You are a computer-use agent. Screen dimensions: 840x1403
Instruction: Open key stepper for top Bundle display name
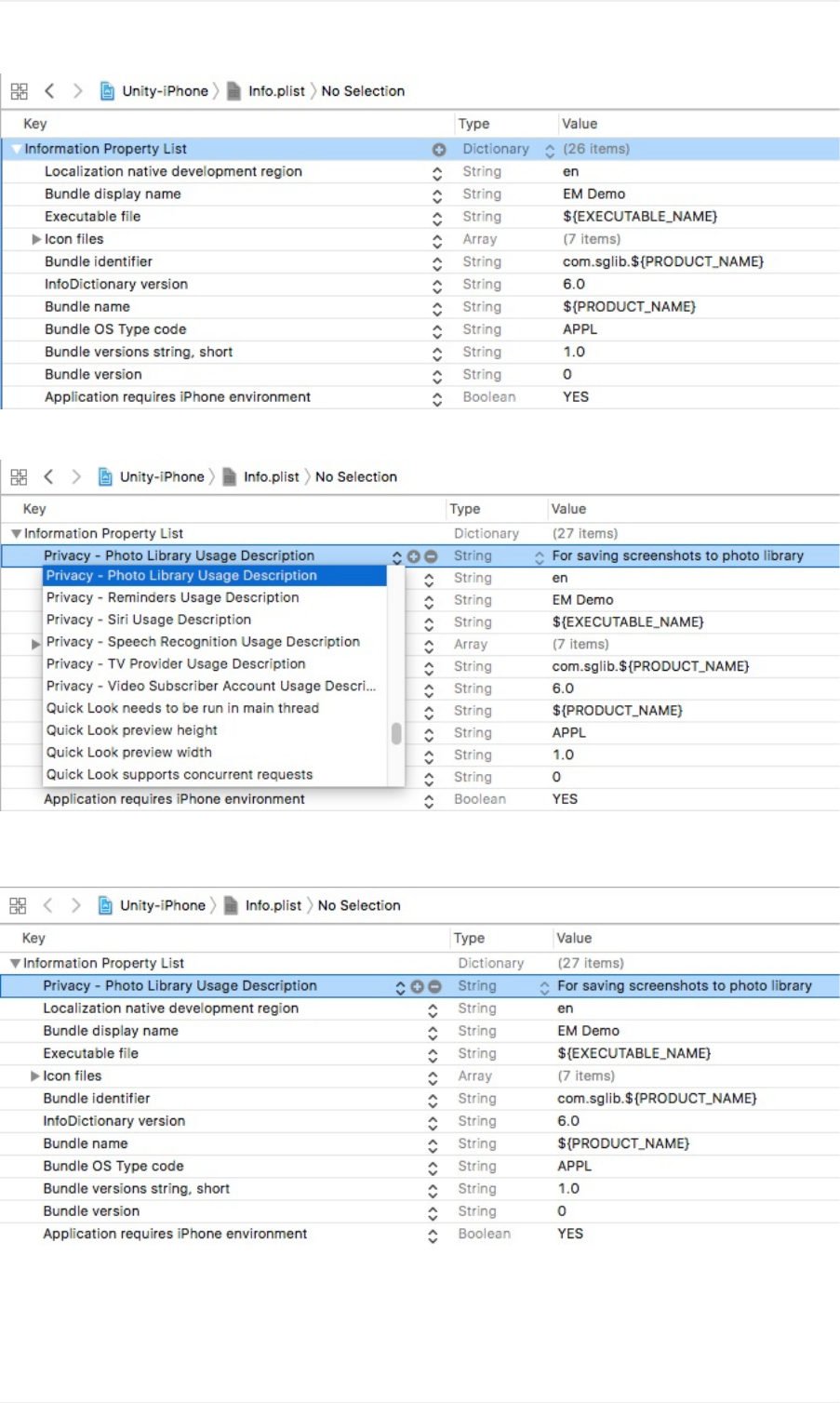(x=437, y=195)
